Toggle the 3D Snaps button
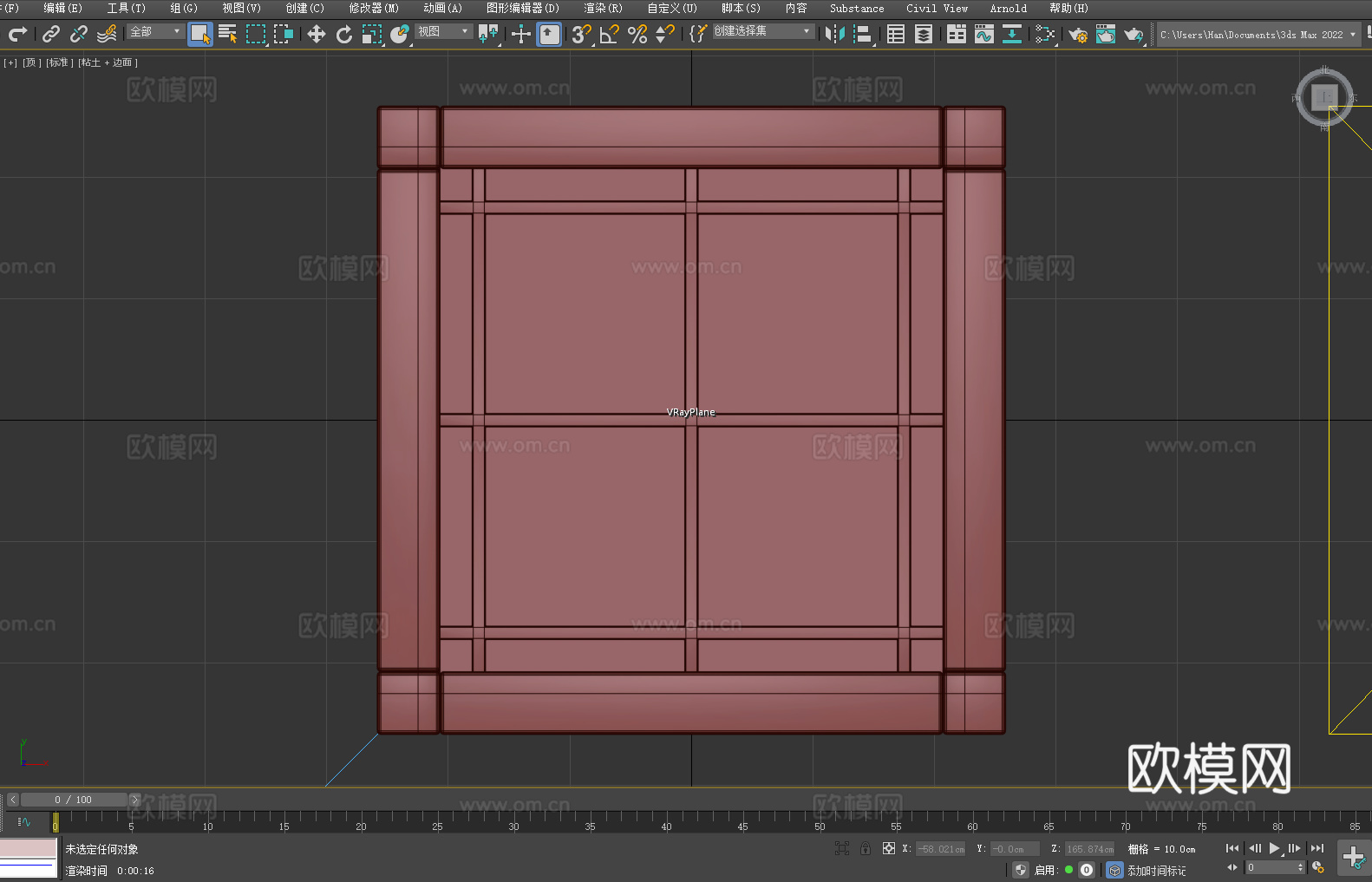 [581, 34]
